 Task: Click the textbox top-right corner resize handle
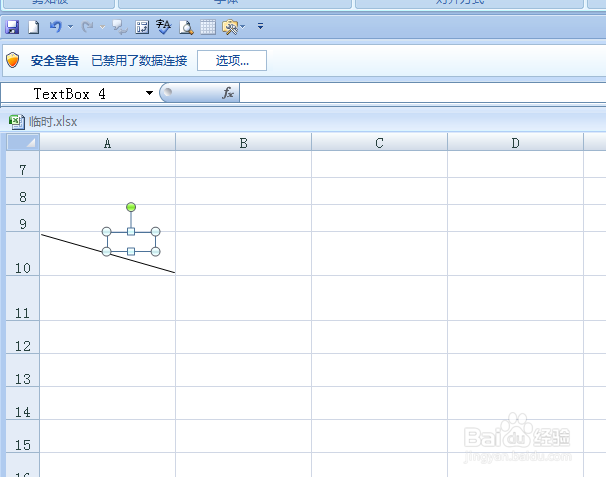[155, 232]
